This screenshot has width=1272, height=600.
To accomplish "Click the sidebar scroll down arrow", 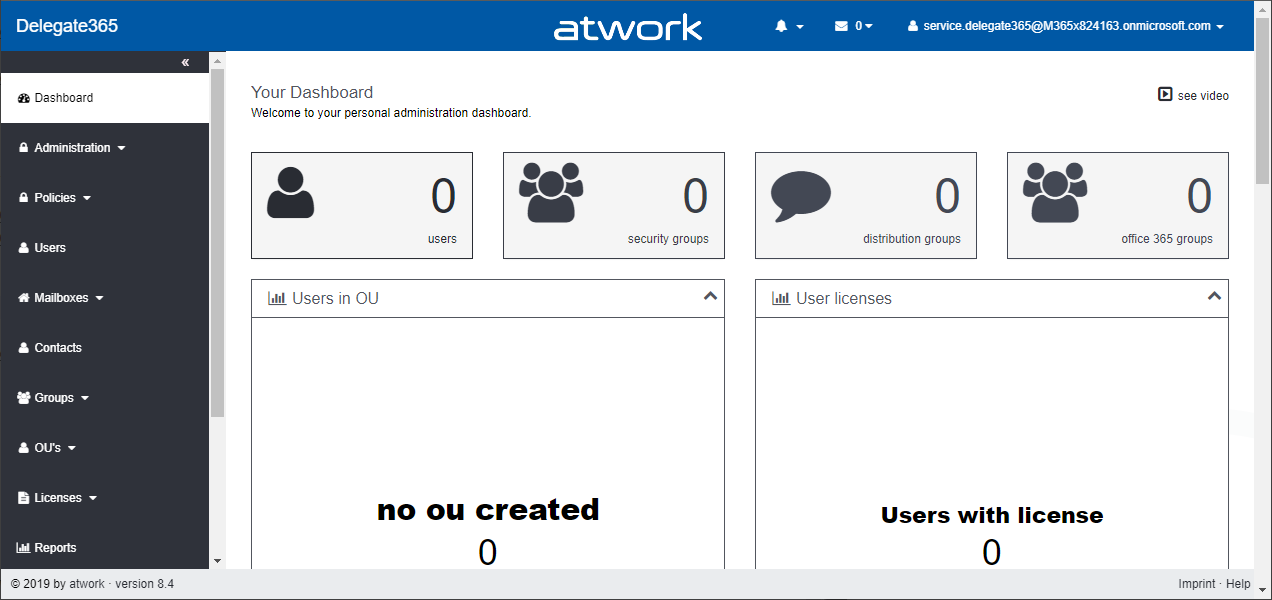I will point(217,561).
